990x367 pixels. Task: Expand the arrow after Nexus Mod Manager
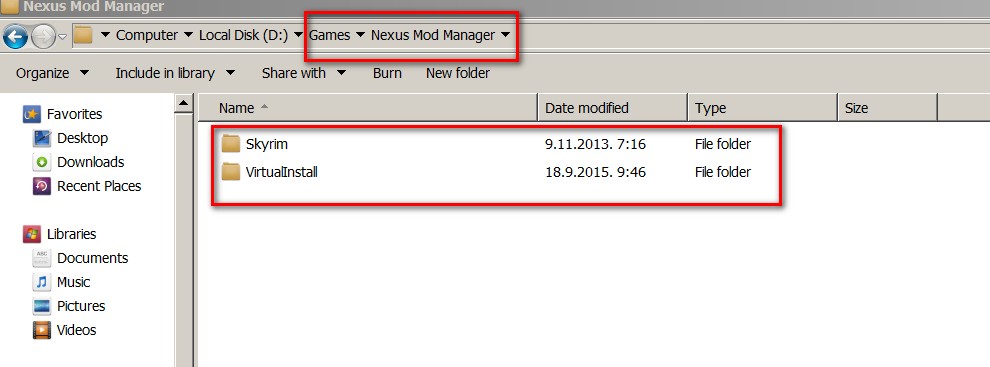click(504, 35)
